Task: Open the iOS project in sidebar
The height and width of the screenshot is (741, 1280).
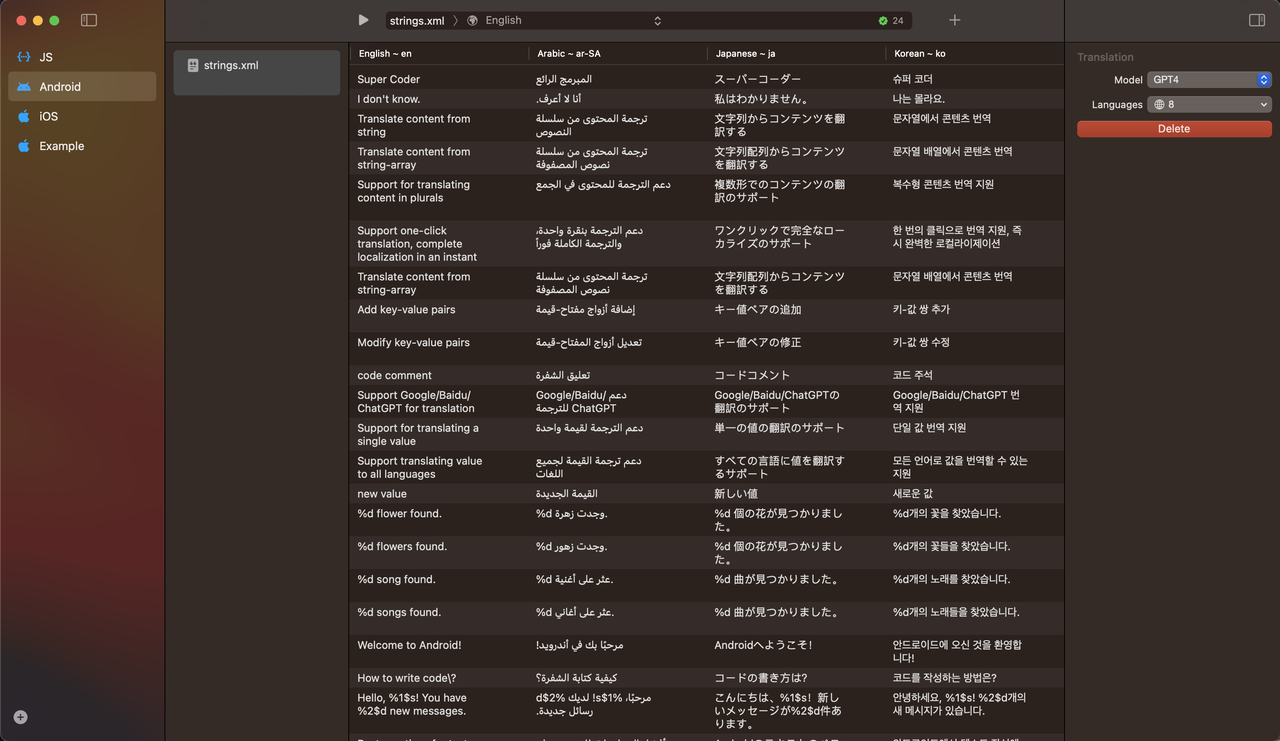Action: click(x=82, y=116)
